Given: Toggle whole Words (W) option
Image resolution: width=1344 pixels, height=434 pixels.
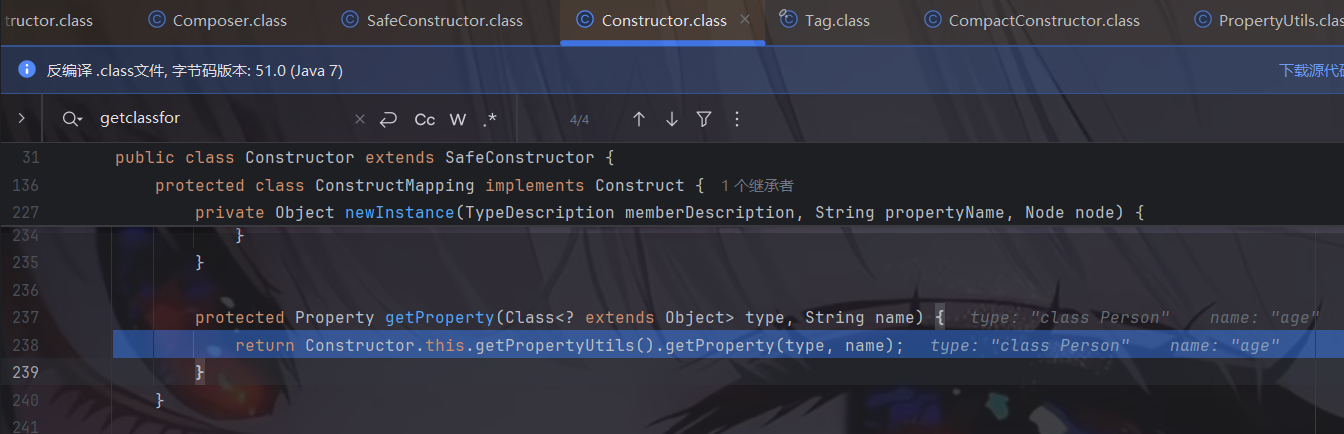Looking at the screenshot, I should pos(458,119).
